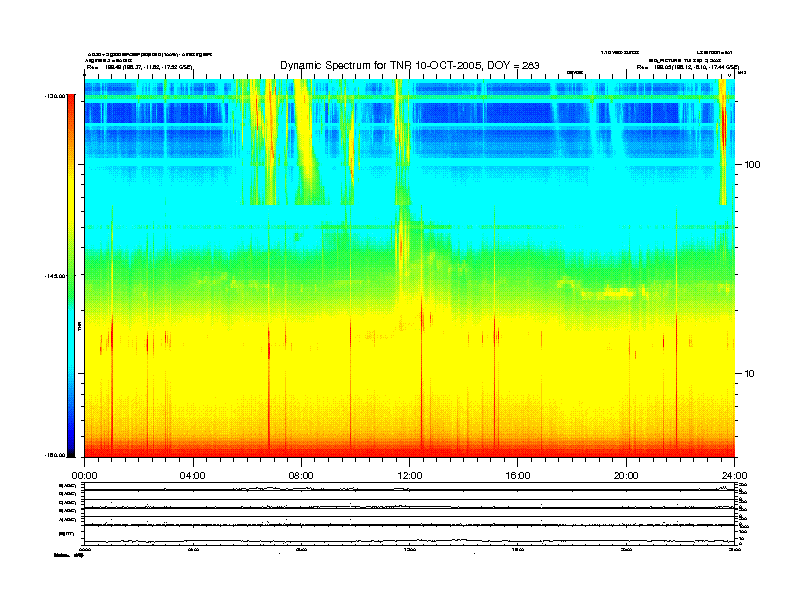Click the 00:00 time label under the spectrum
The image size is (792, 612).
pos(84,476)
